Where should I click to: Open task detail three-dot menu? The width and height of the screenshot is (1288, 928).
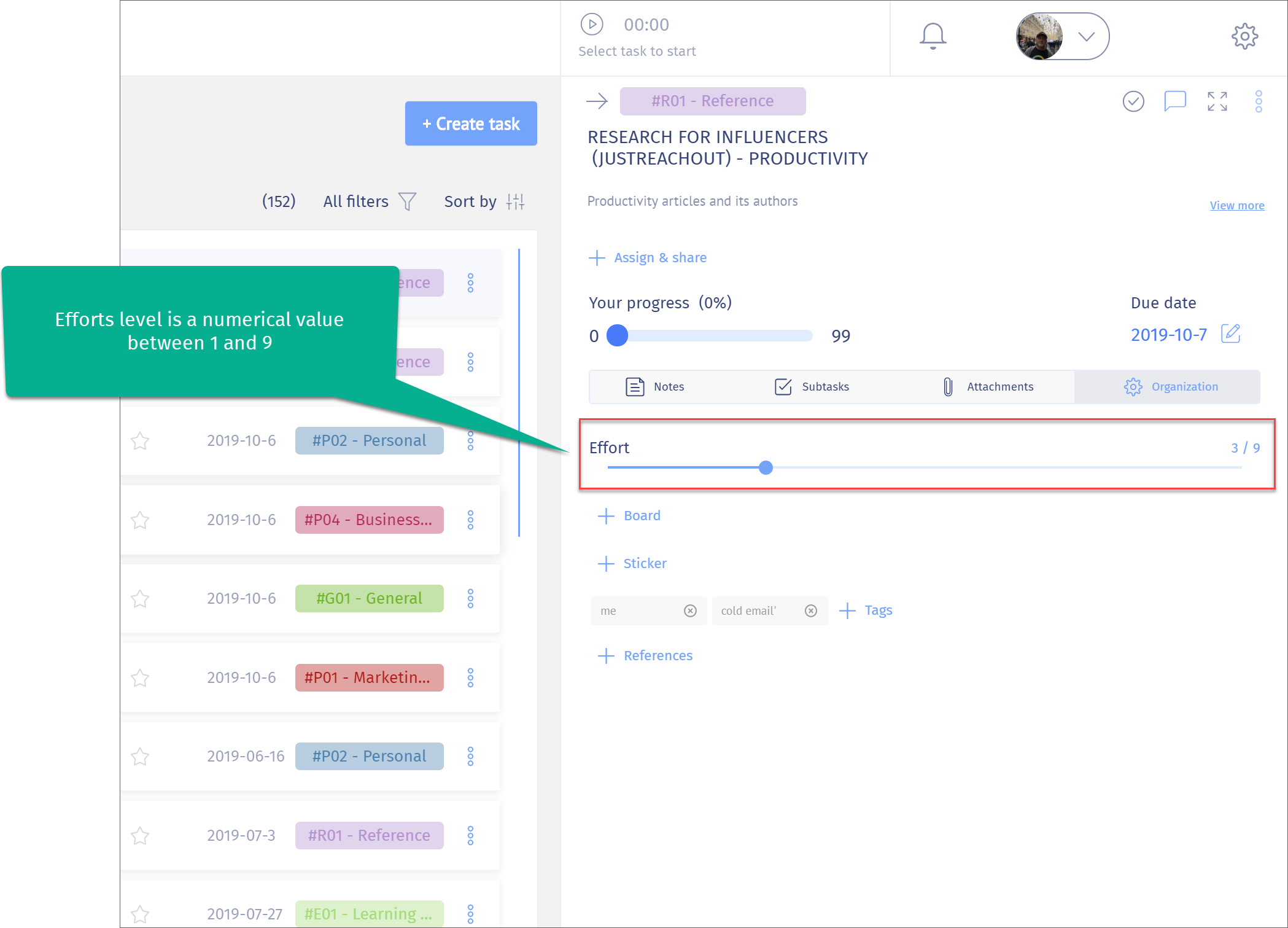[1259, 101]
